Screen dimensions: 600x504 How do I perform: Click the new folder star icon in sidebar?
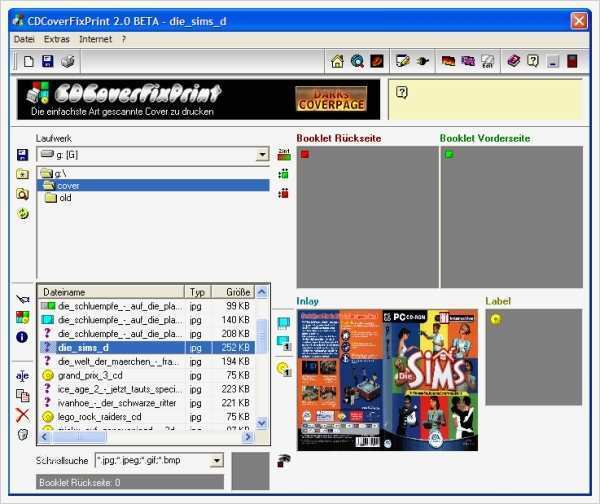click(x=22, y=175)
